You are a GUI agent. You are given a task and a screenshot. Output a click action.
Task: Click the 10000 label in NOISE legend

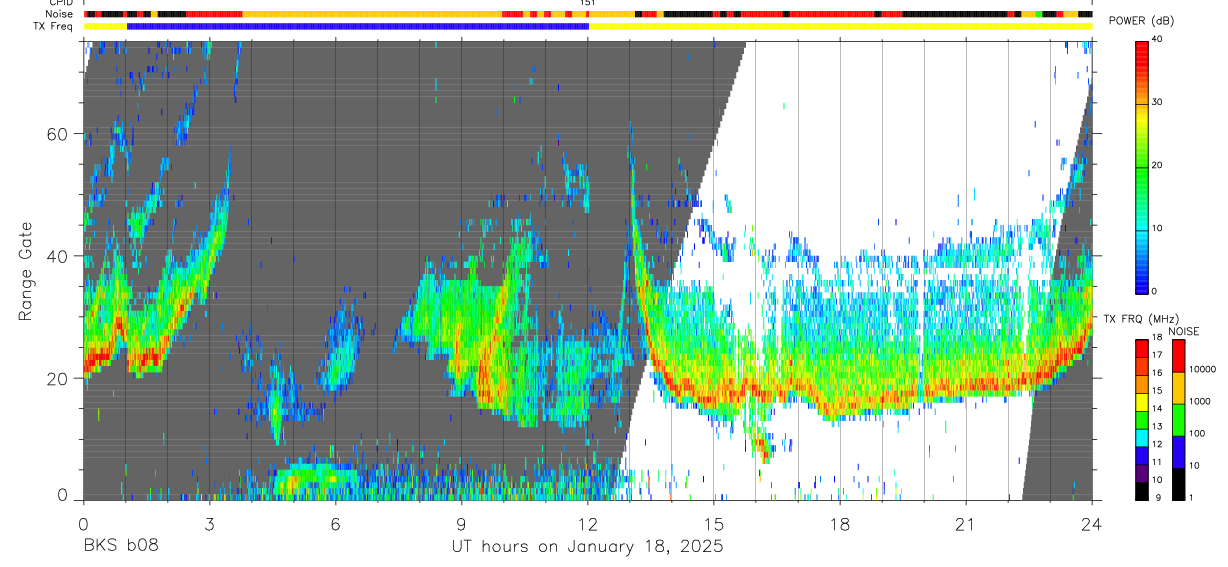tap(1202, 369)
